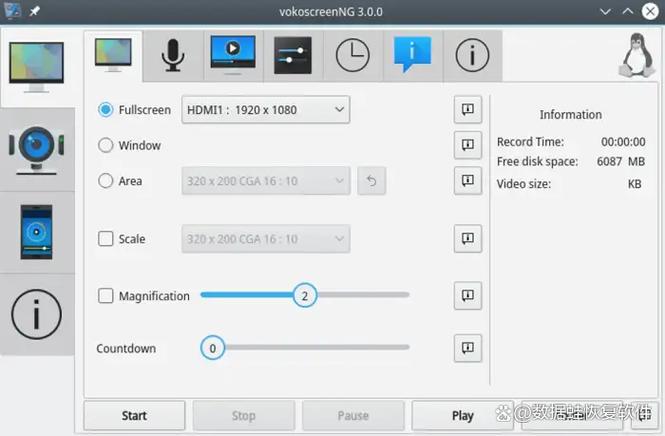This screenshot has width=665, height=436.
Task: Open the Scale size 320 x 200 dropdown
Action: (266, 239)
